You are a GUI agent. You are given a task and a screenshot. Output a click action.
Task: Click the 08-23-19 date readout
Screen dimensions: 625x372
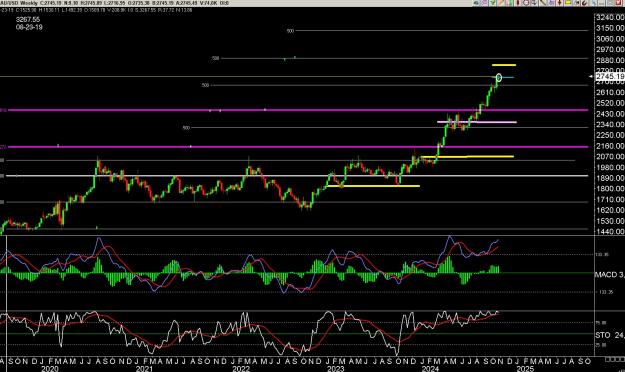tap(29, 27)
